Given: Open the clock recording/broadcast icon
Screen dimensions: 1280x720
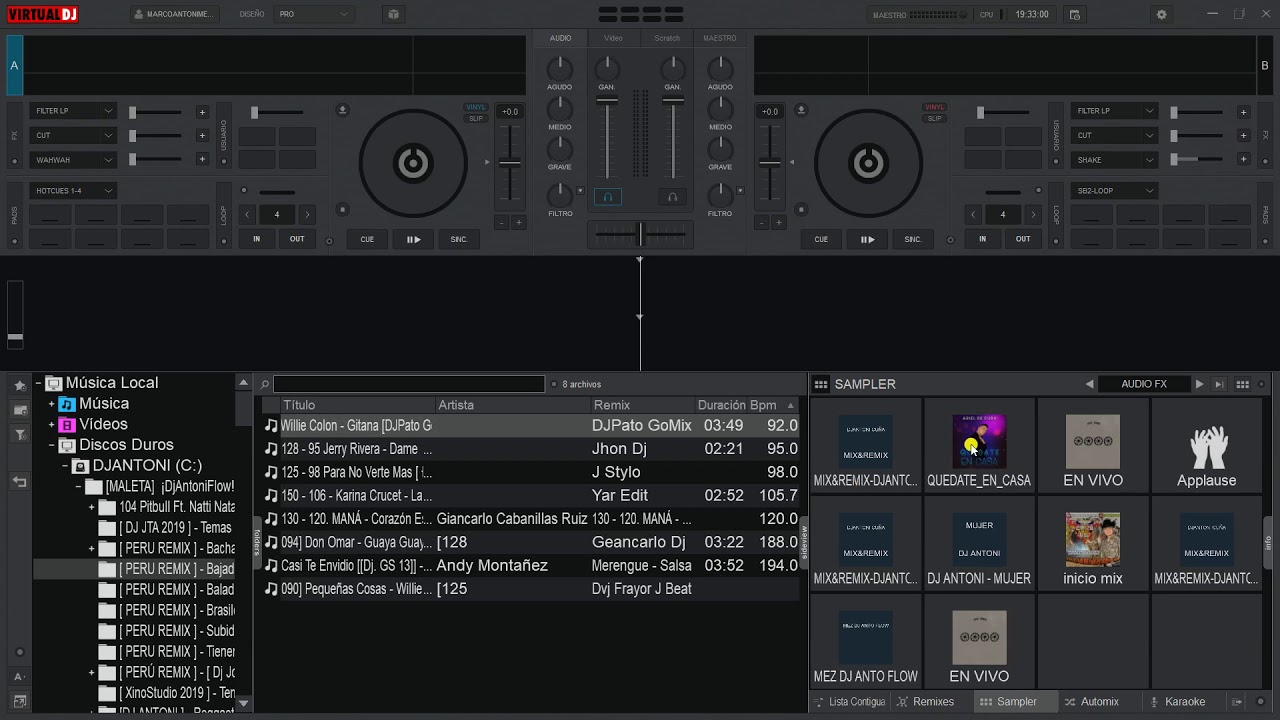Looking at the screenshot, I should click(1075, 15).
